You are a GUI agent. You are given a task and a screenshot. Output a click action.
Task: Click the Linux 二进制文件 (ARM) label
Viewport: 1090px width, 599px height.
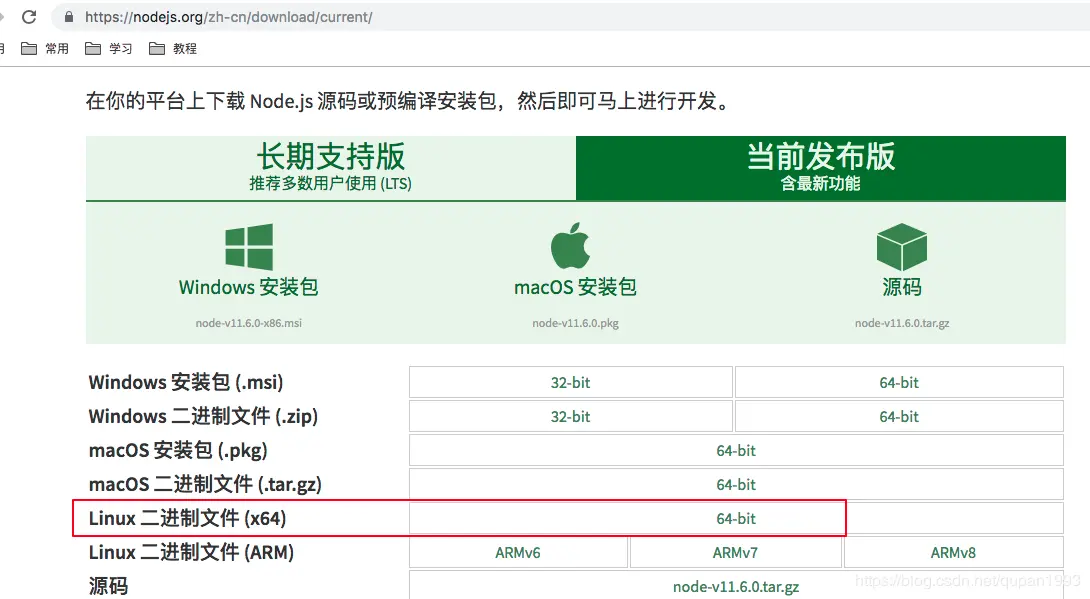pyautogui.click(x=191, y=552)
